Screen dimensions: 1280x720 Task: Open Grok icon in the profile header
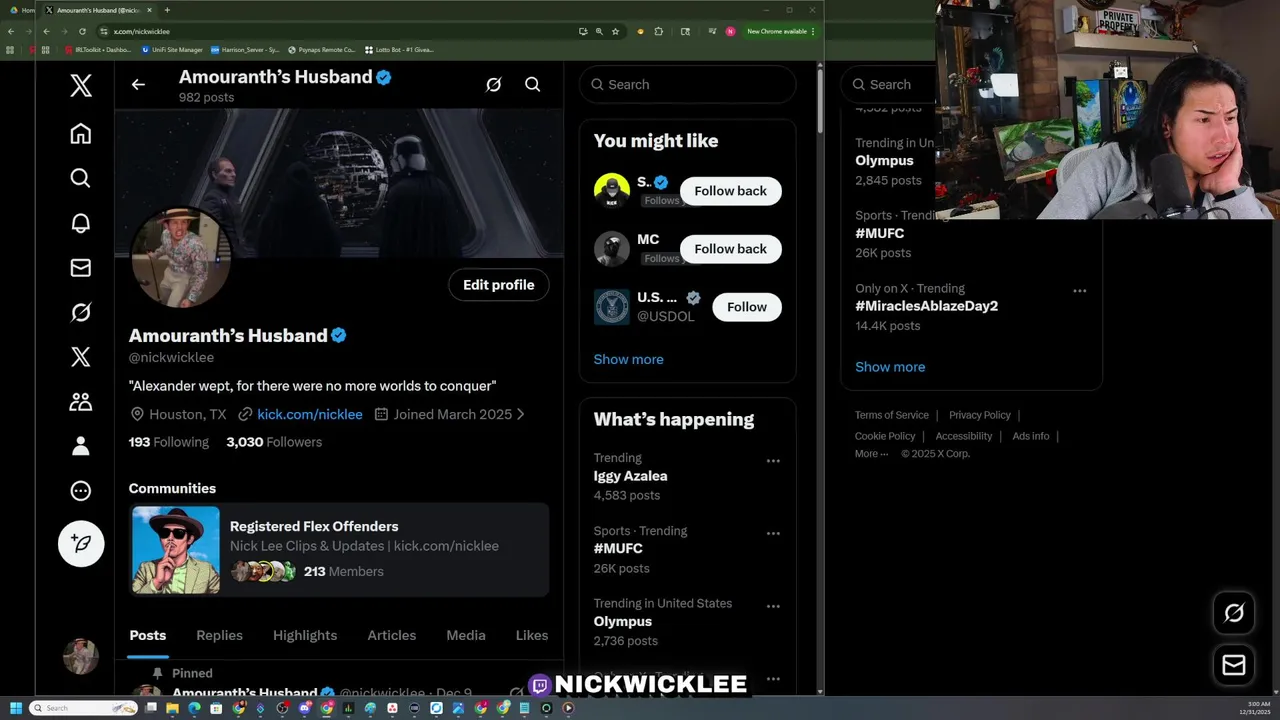[x=493, y=85]
